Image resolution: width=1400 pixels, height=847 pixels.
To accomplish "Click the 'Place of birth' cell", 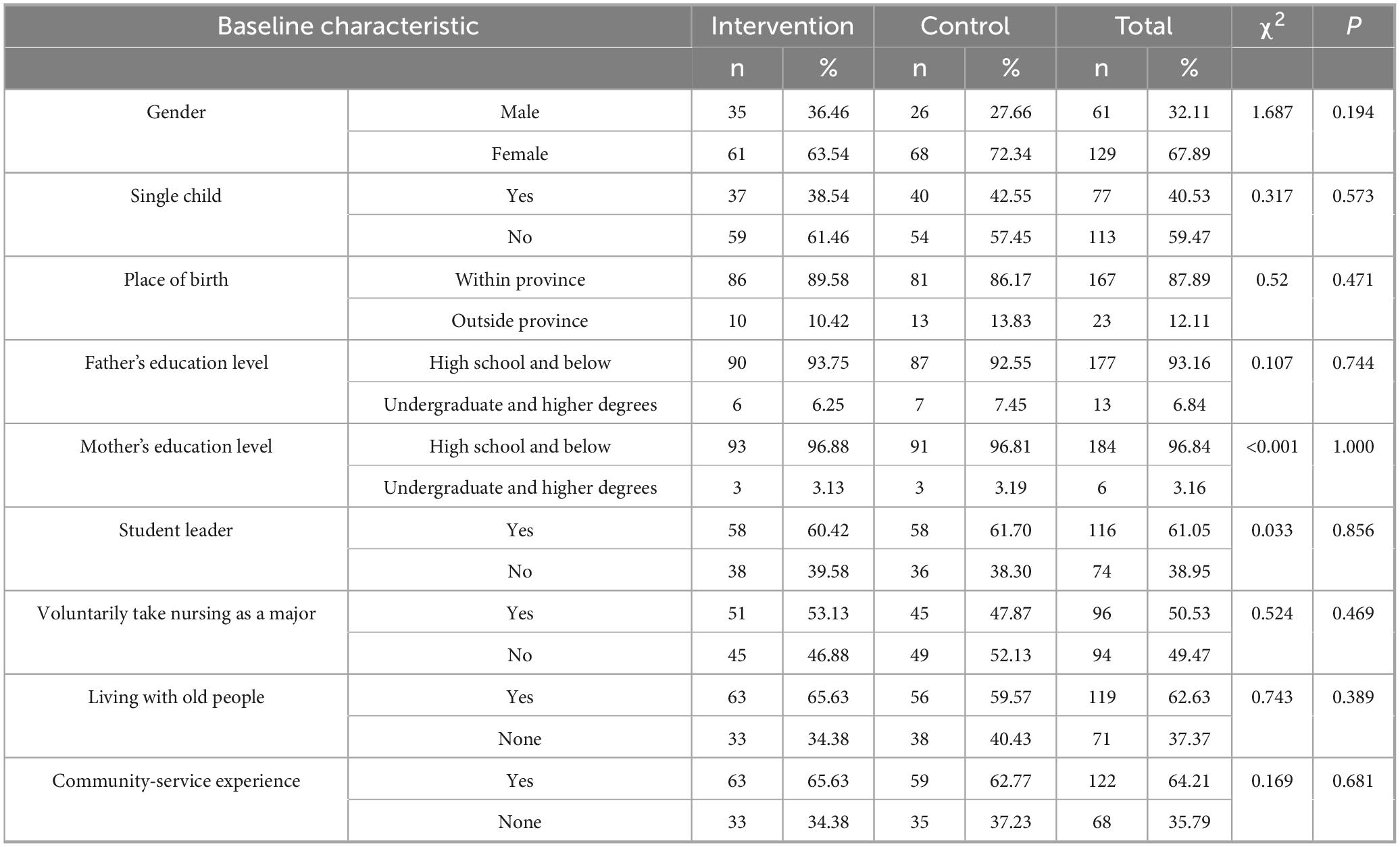I will [x=176, y=280].
